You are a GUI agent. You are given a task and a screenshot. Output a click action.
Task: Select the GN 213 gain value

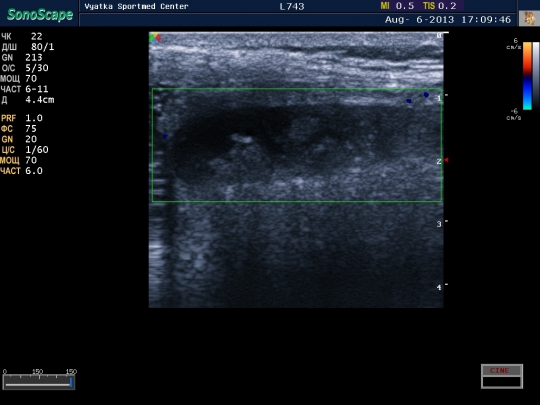pyautogui.click(x=22, y=58)
